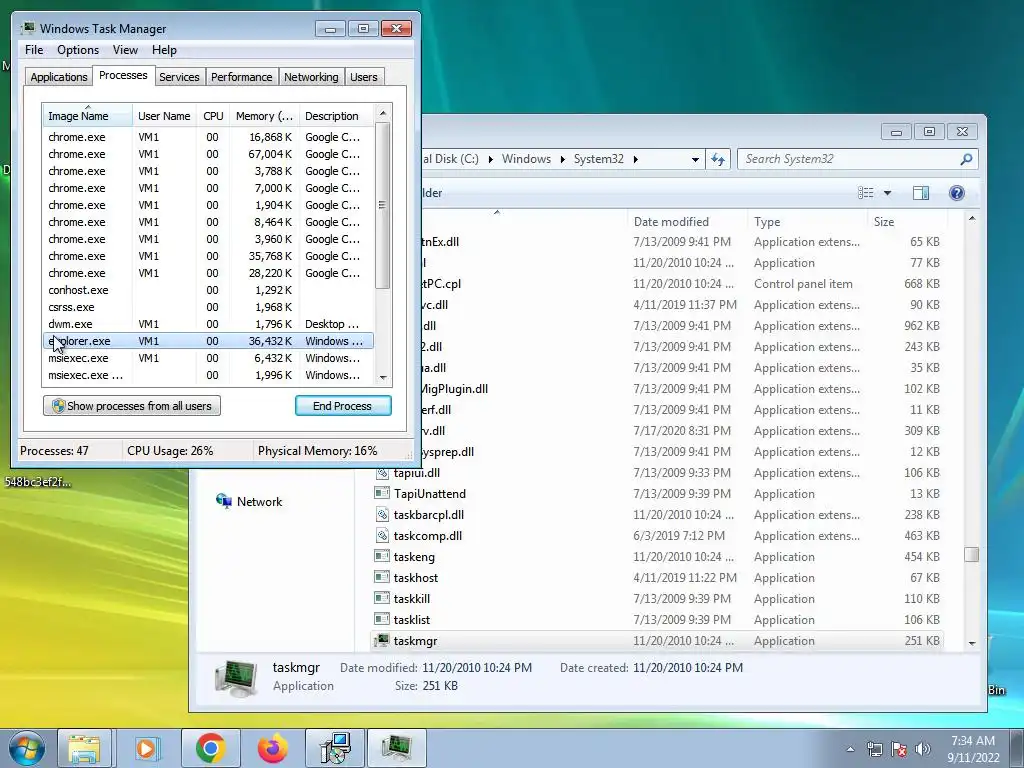This screenshot has width=1024, height=768.
Task: Click Task Manager title bar icon
Action: coord(27,28)
